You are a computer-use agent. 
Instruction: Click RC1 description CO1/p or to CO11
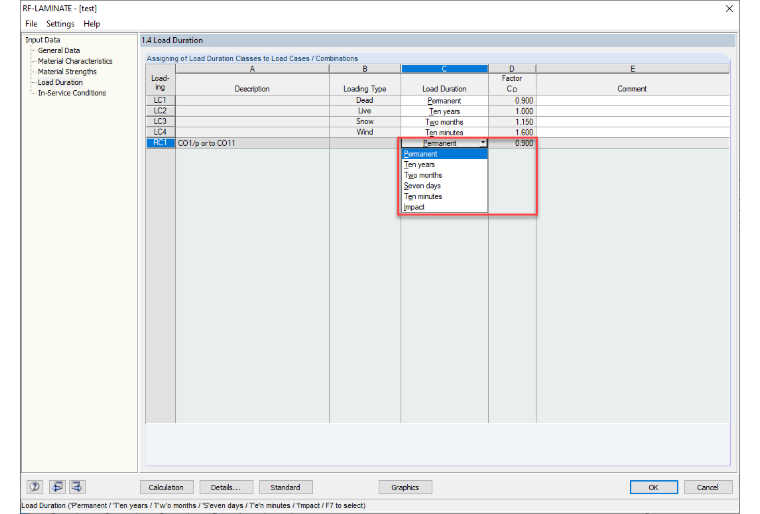(x=252, y=143)
